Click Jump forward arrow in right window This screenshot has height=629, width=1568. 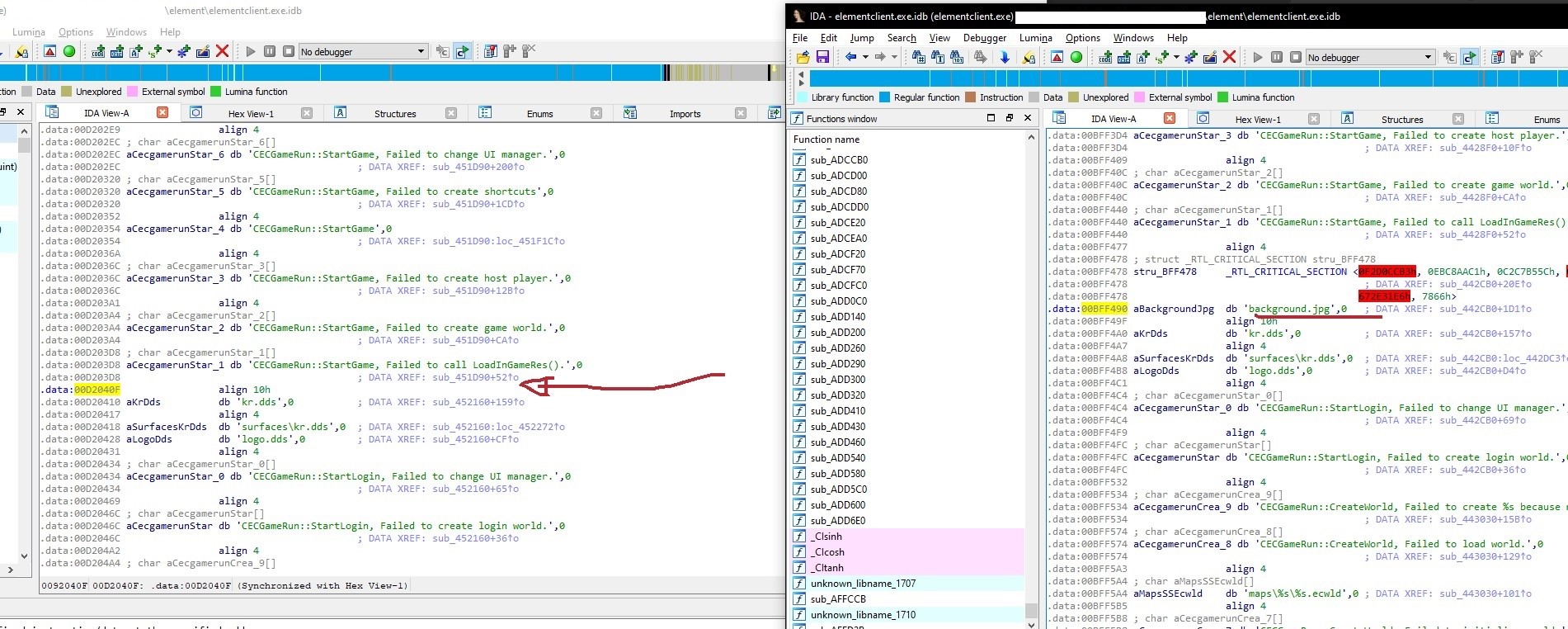coord(880,57)
